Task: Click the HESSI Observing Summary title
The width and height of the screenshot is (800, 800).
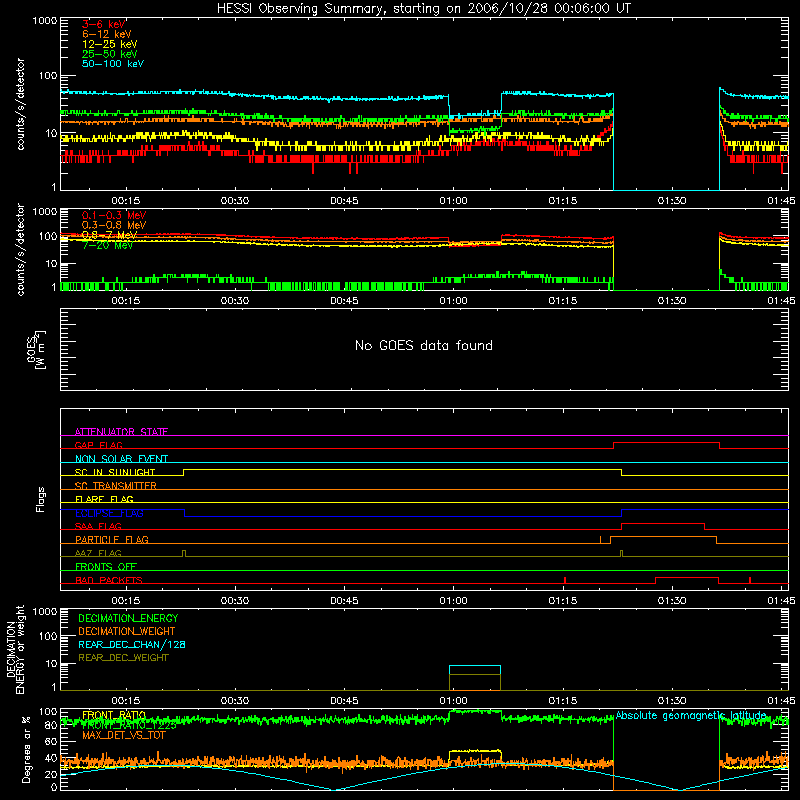Action: point(423,9)
